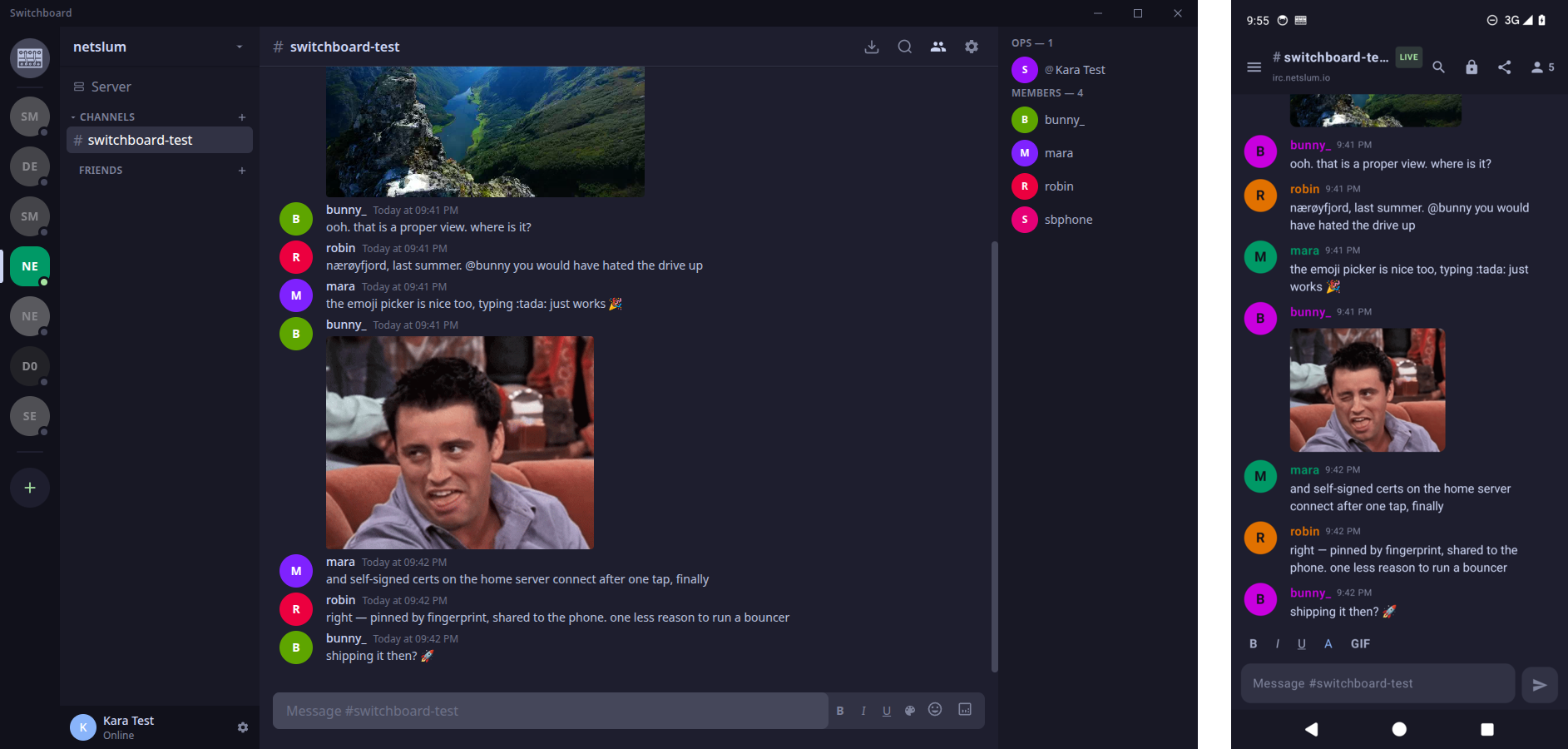The height and width of the screenshot is (749, 1568).
Task: Tap the mobile search icon
Action: [1438, 67]
